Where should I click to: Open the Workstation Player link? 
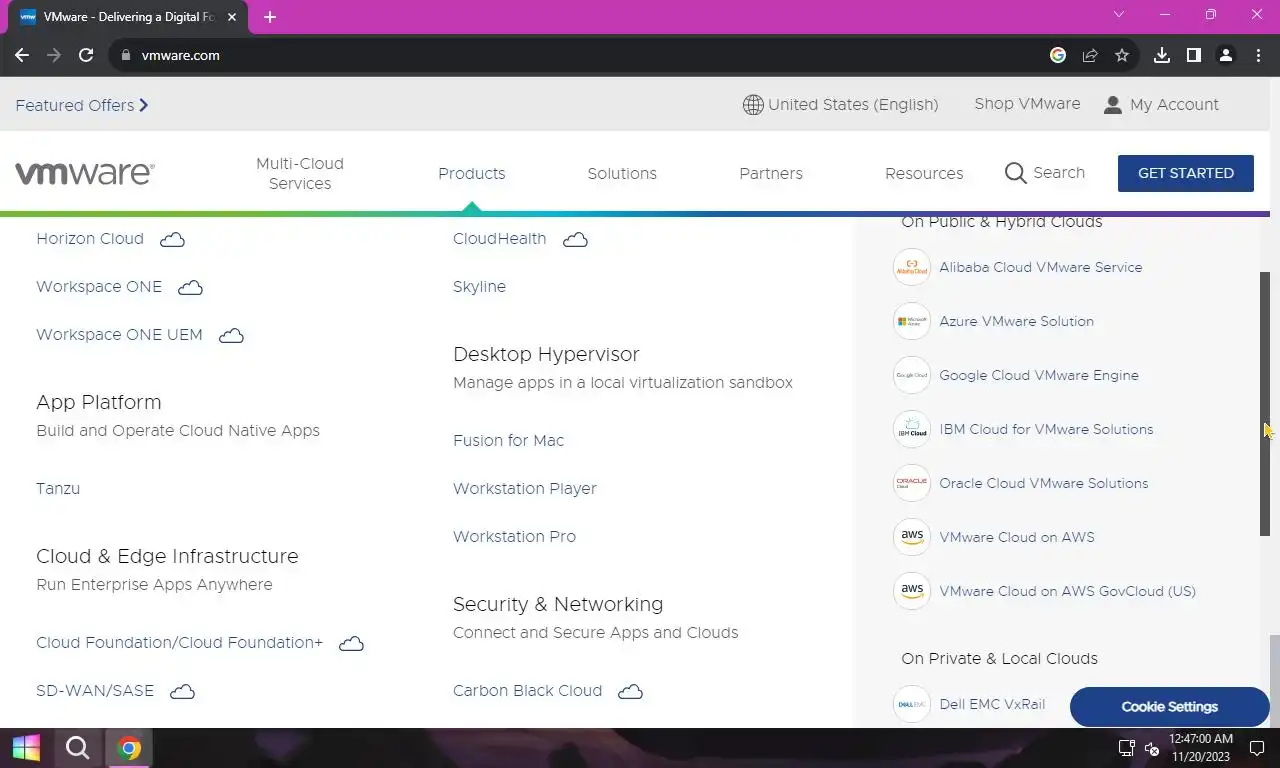tap(525, 489)
